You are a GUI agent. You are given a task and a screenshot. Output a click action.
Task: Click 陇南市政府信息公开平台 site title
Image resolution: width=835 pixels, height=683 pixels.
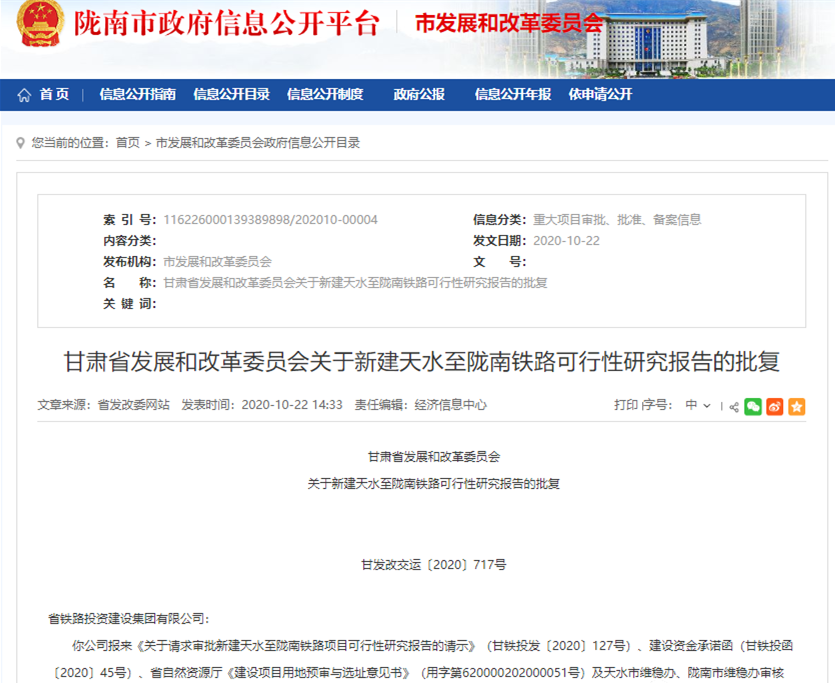[x=227, y=24]
